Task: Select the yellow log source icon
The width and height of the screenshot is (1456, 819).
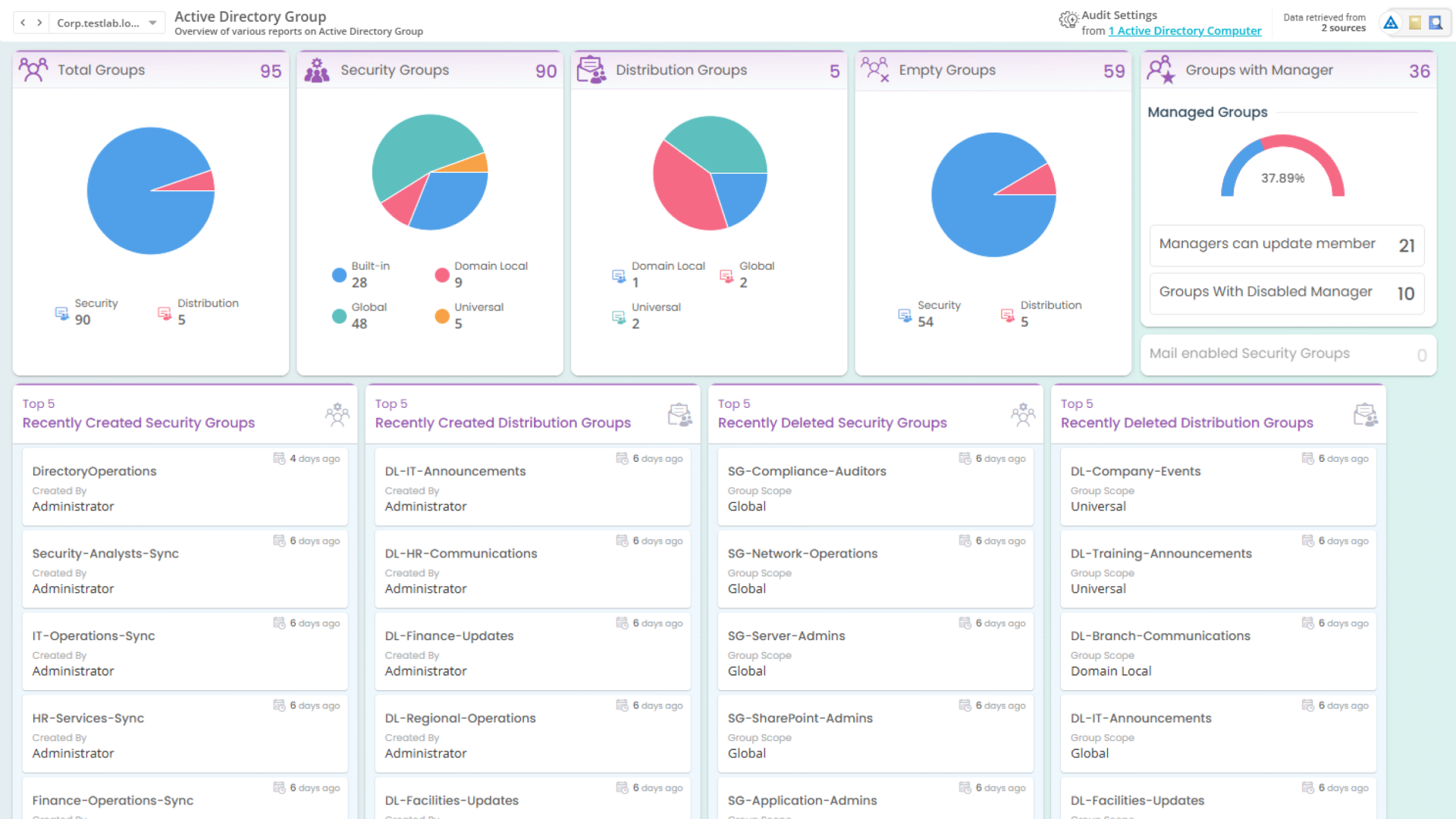Action: [x=1414, y=23]
